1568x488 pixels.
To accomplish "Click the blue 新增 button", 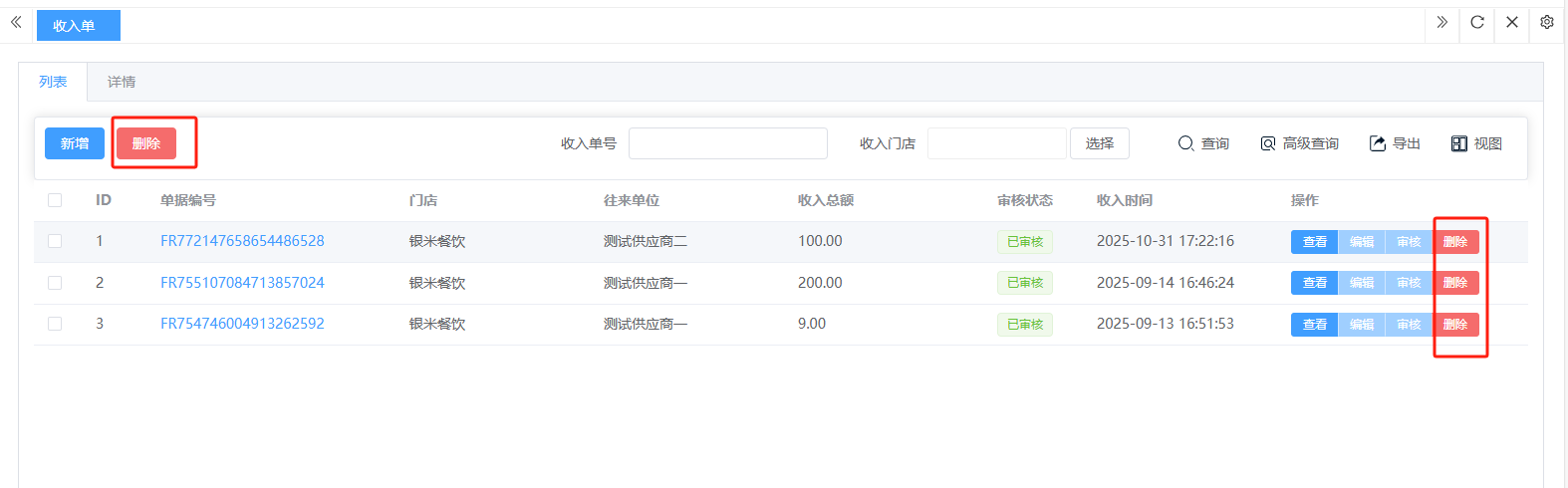I will tap(75, 143).
